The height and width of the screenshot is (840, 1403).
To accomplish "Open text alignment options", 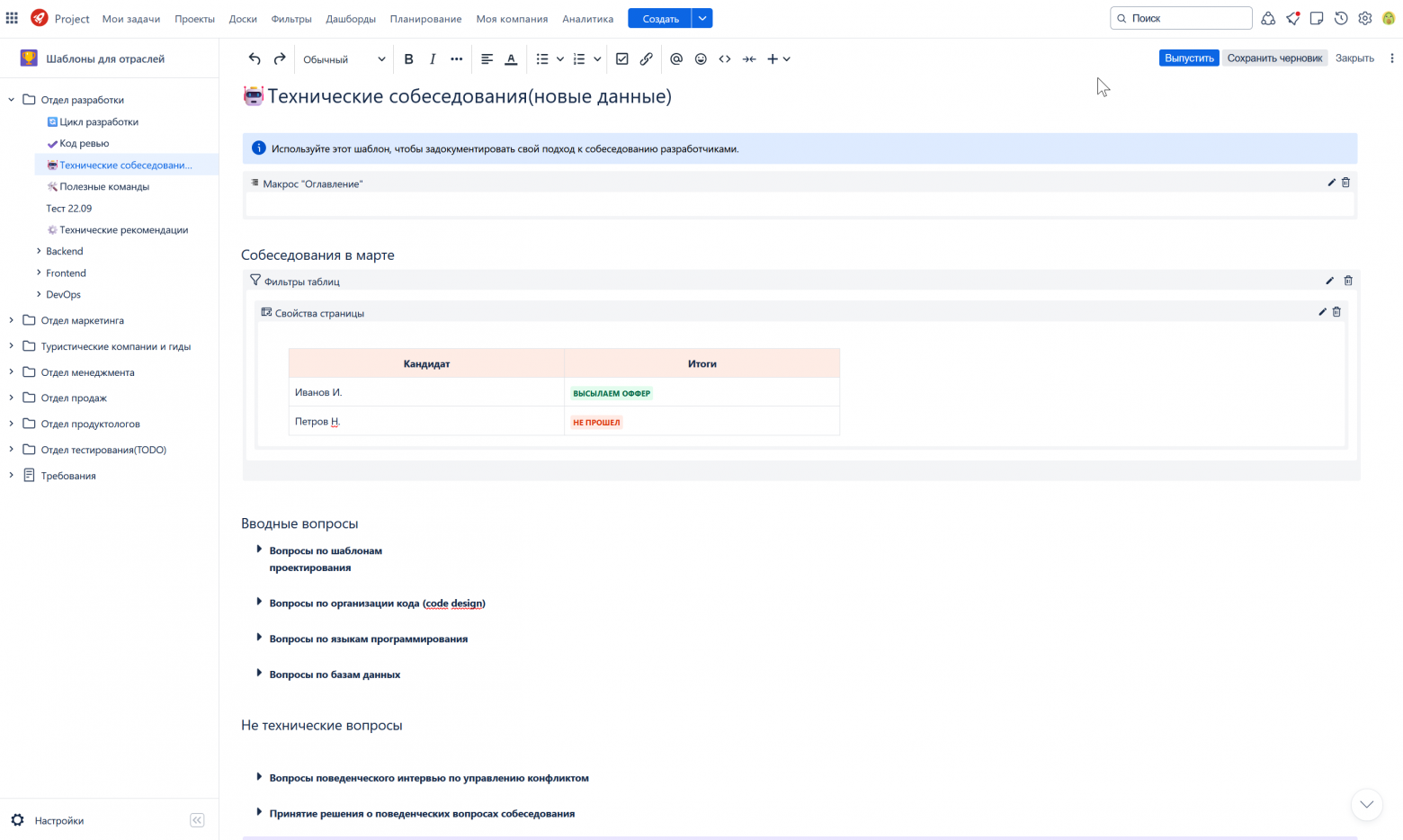I will 487,58.
